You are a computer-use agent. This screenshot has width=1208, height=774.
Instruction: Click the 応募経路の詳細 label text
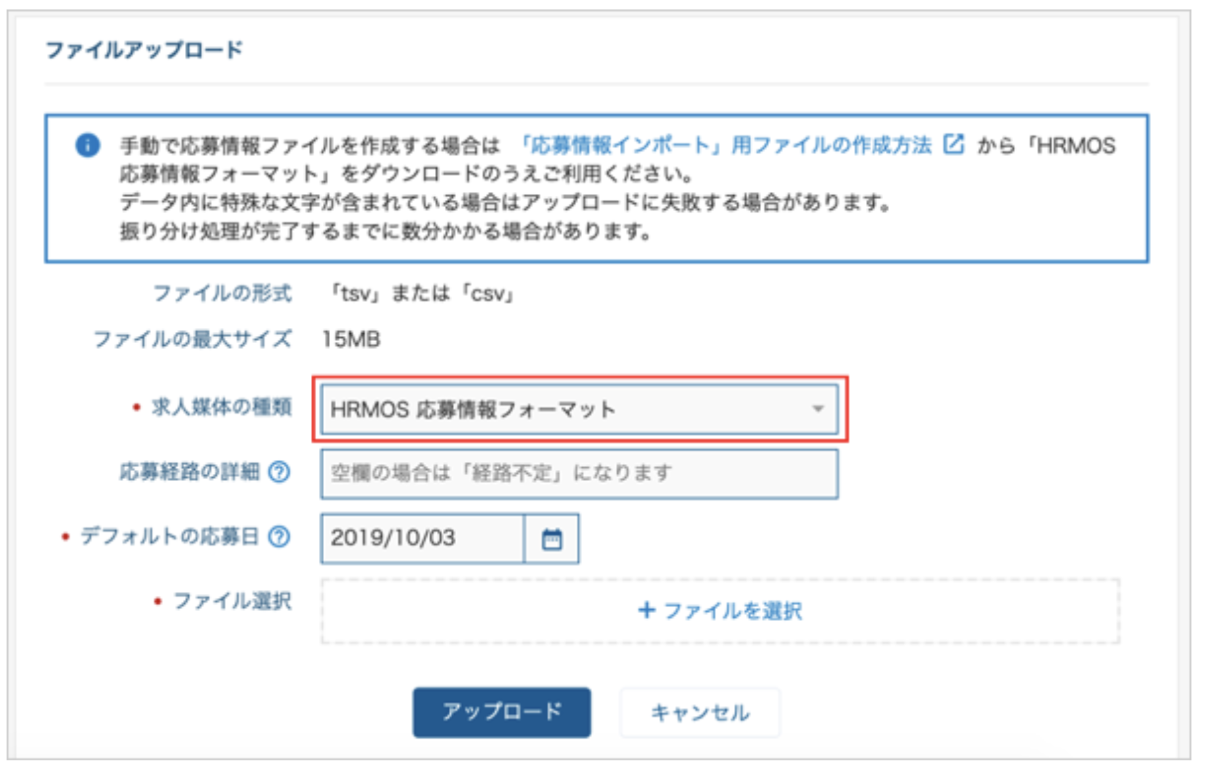(188, 473)
